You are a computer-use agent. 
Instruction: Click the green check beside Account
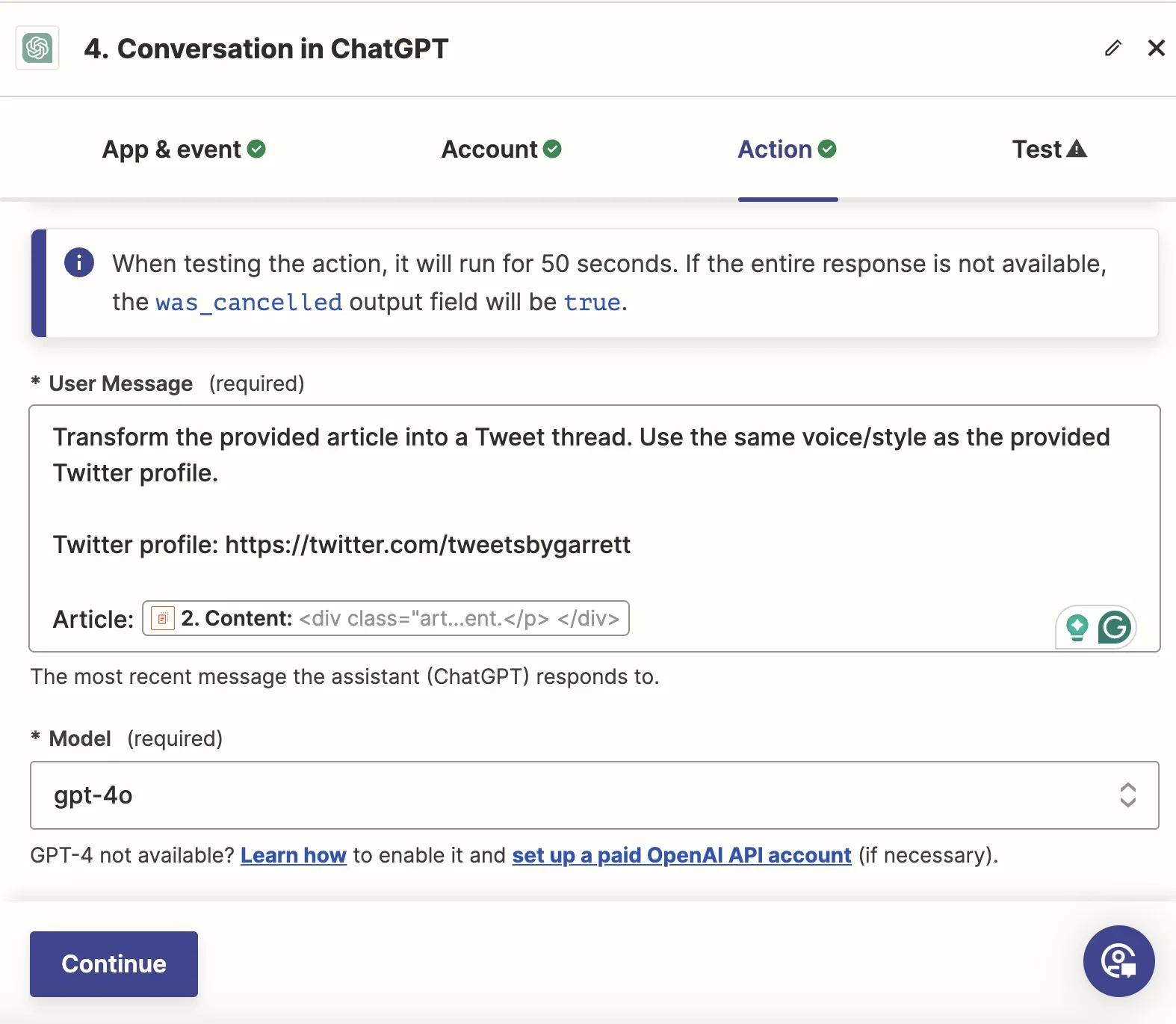click(x=552, y=149)
